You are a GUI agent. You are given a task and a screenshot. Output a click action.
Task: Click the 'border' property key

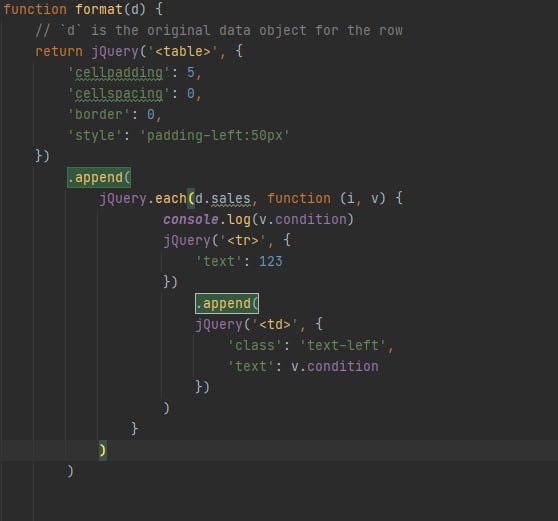click(99, 115)
